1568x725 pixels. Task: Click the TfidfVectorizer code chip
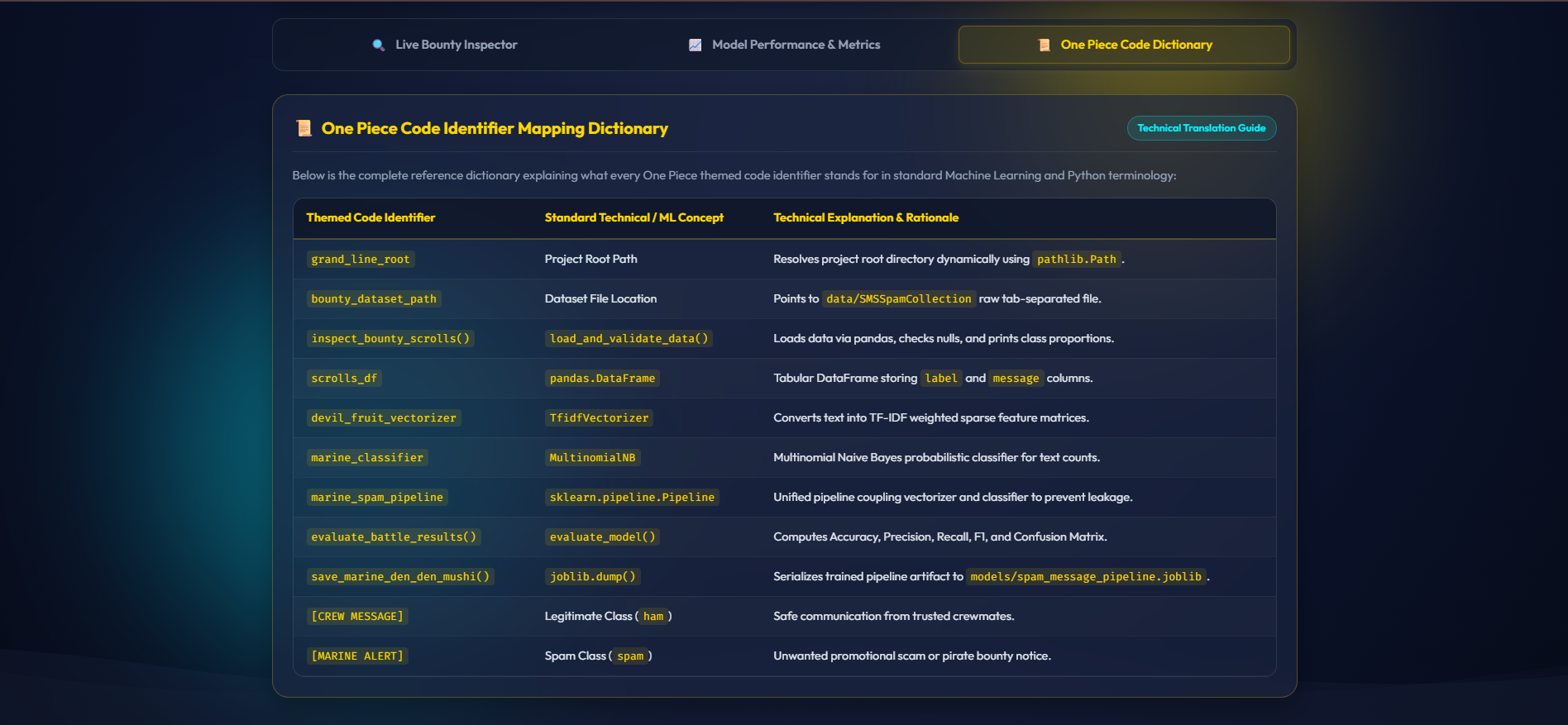tap(599, 417)
